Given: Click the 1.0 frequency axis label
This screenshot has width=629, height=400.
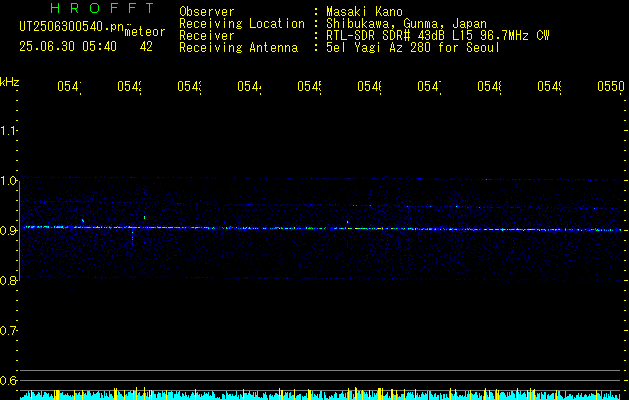Looking at the screenshot, I should pos(8,180).
